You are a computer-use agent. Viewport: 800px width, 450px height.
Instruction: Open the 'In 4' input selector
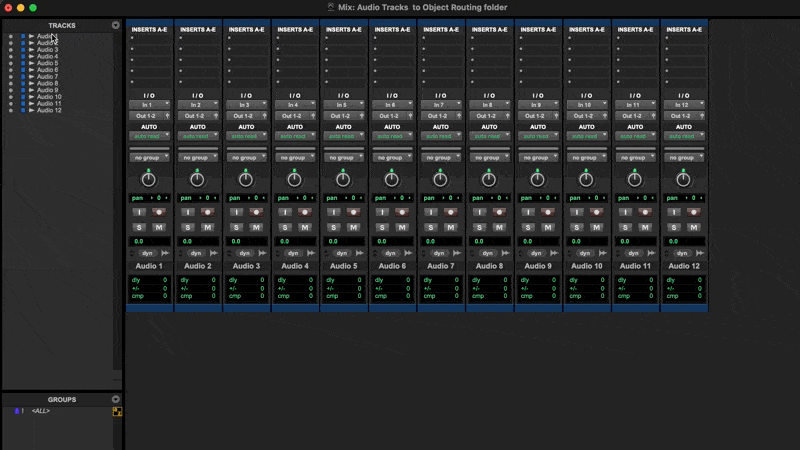pos(295,105)
